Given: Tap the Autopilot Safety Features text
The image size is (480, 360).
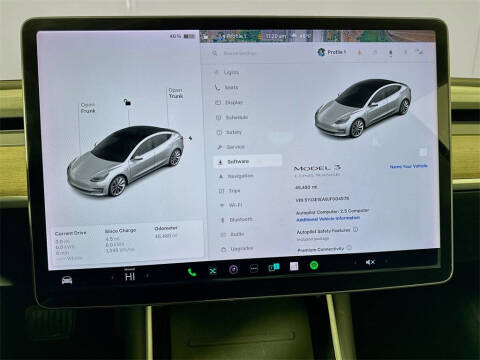Looking at the screenshot, I should pyautogui.click(x=323, y=231).
